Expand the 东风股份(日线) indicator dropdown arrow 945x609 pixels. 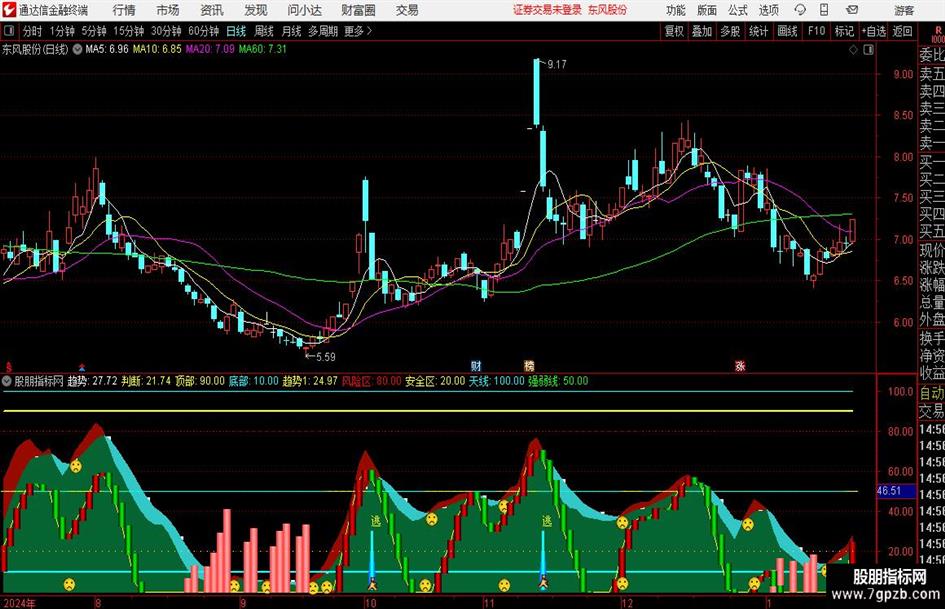point(77,49)
